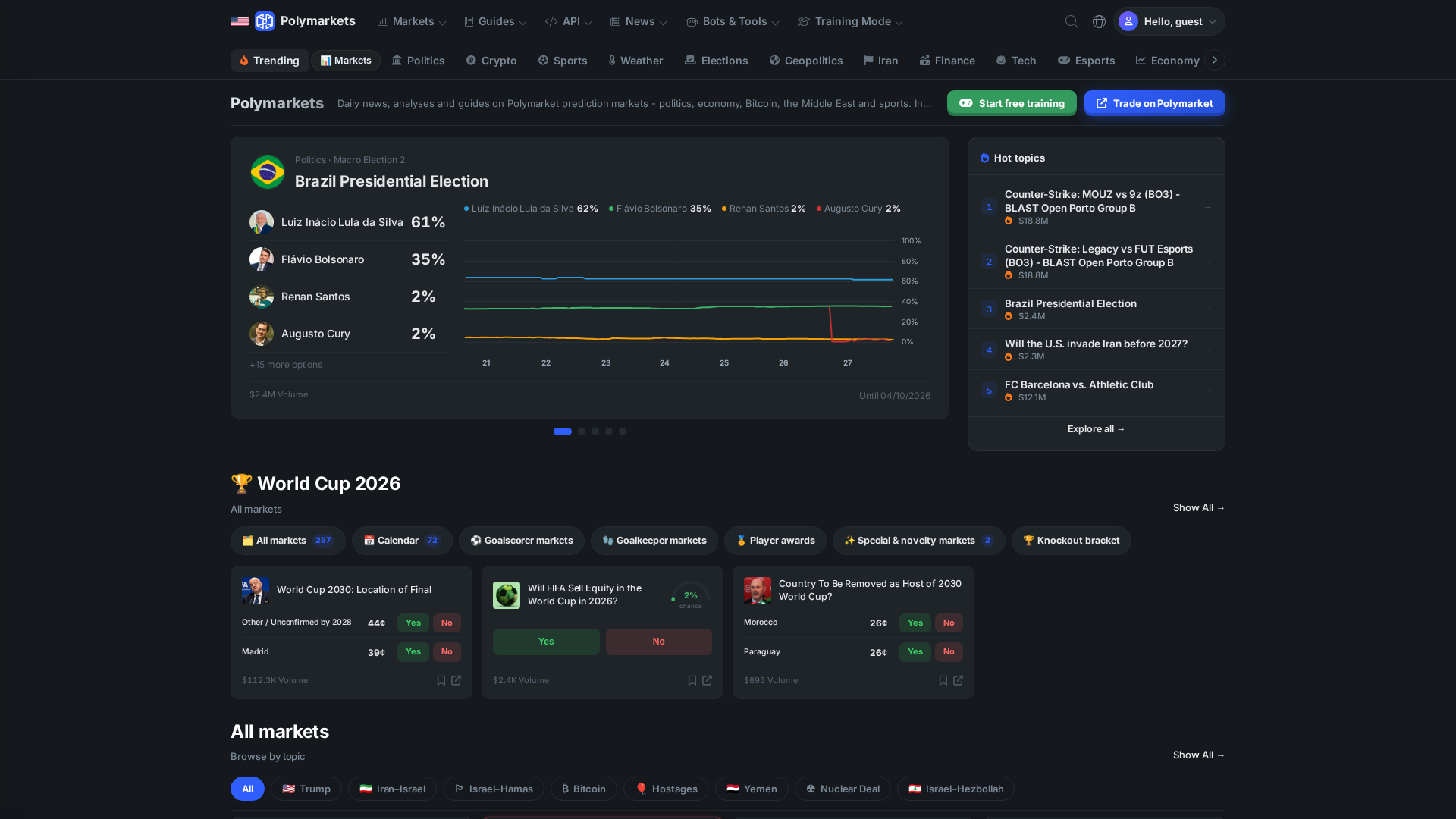Filter by Player awards chip
This screenshot has height=819, width=1456.
click(775, 541)
